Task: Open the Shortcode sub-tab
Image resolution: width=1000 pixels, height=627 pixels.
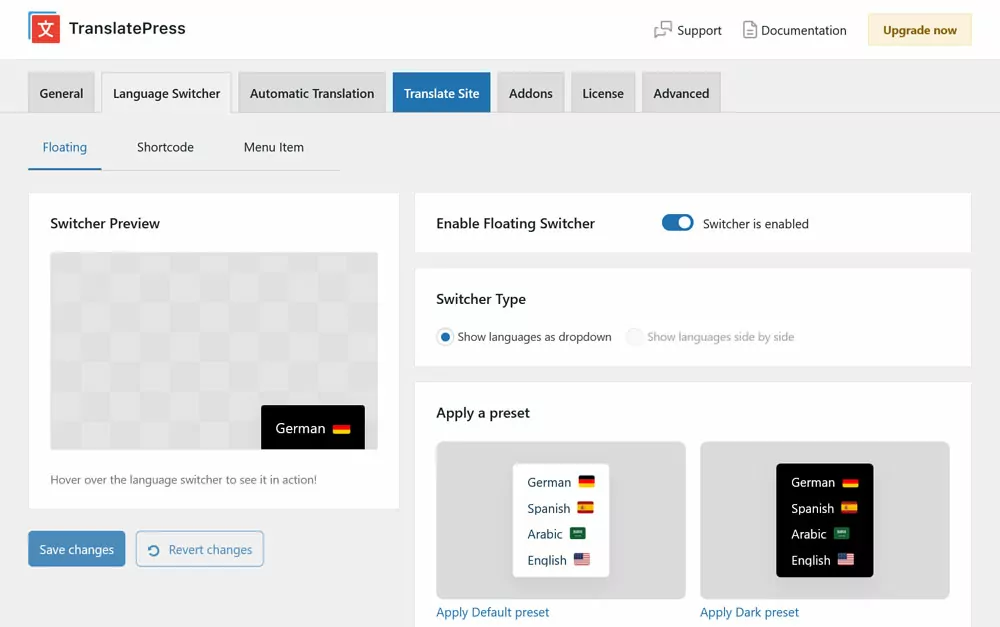Action: coord(165,147)
